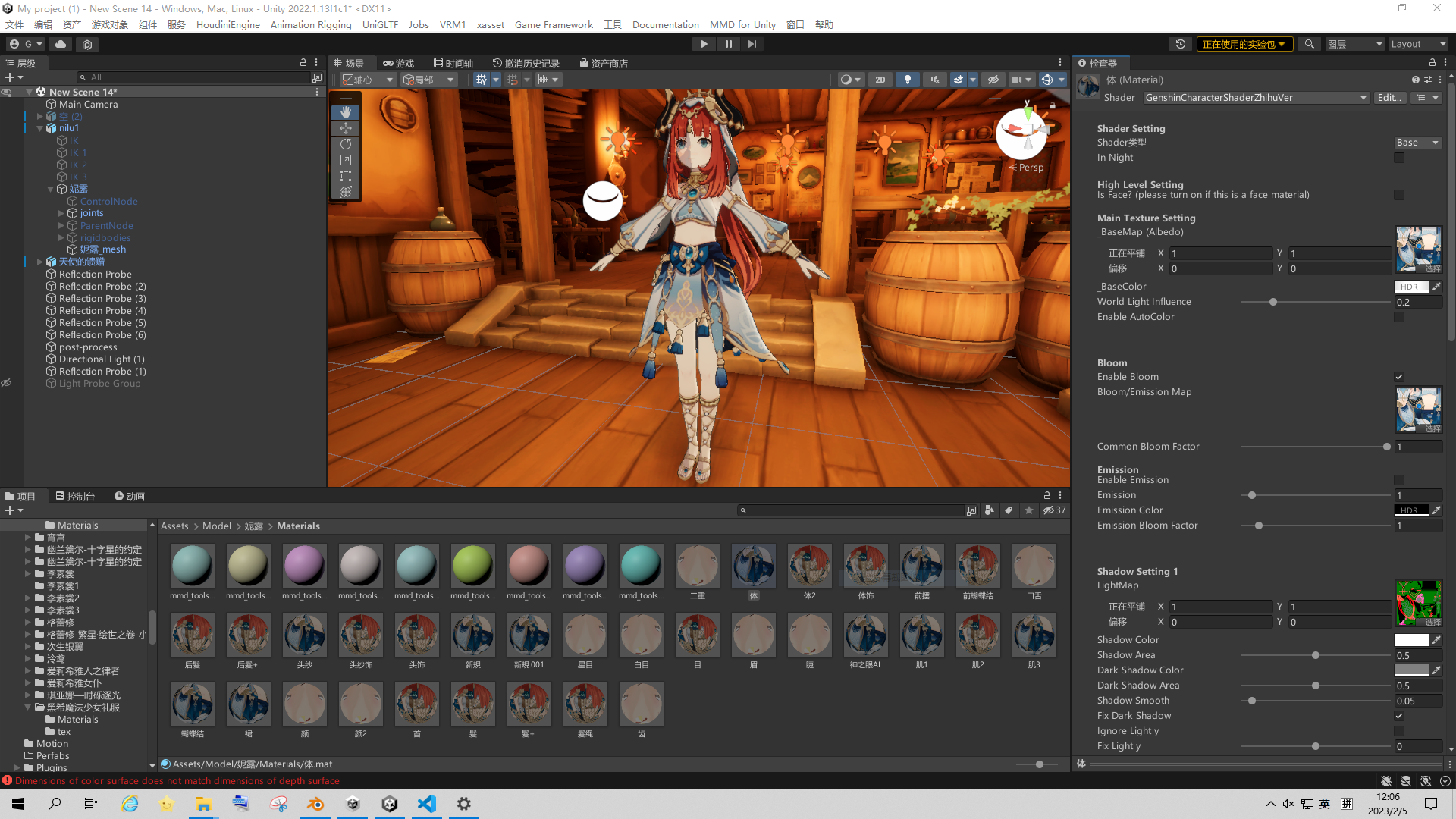1456x819 pixels.
Task: Pause the game playback
Action: click(x=728, y=44)
